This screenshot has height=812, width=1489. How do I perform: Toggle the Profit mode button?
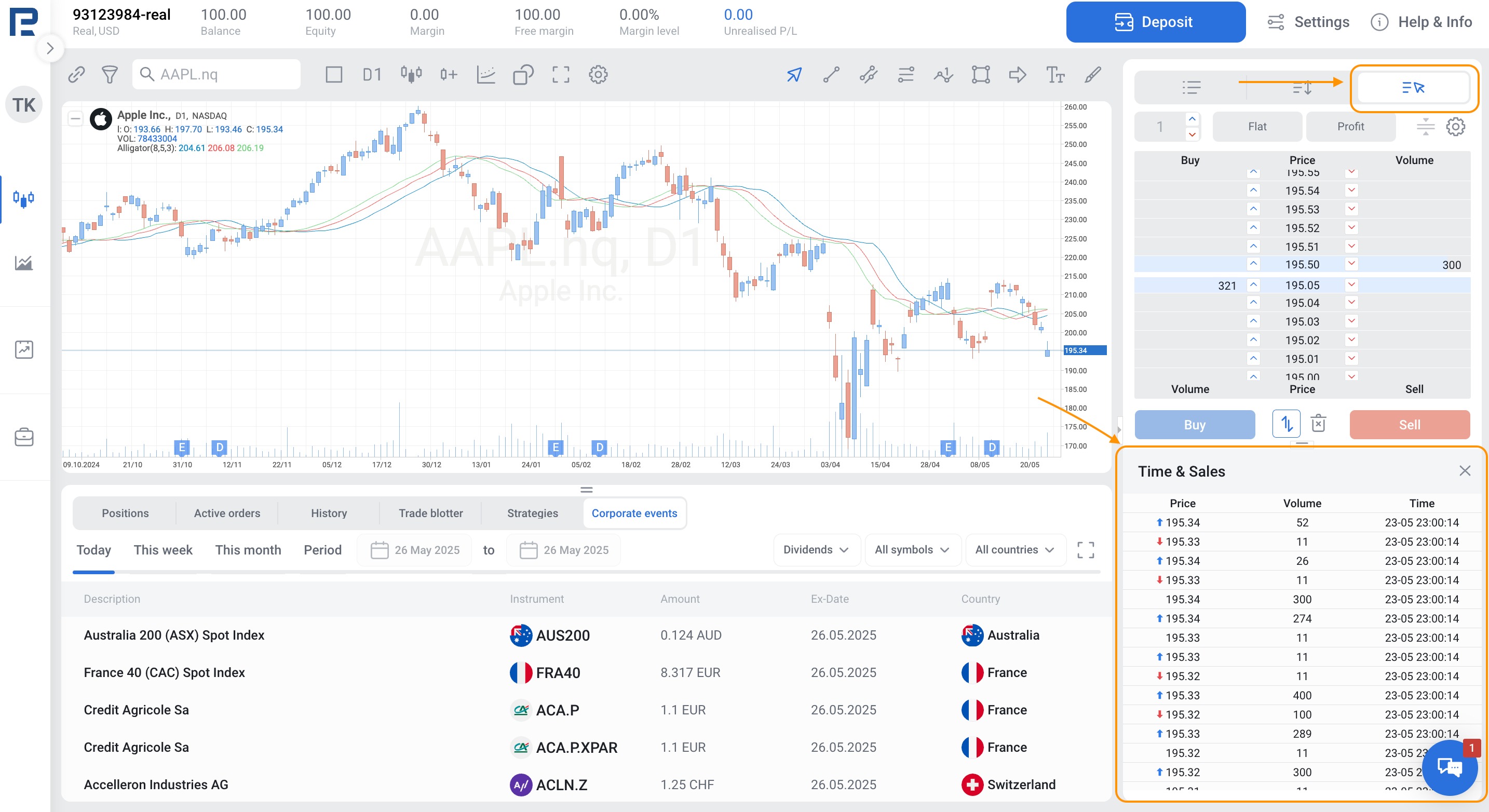(1350, 127)
